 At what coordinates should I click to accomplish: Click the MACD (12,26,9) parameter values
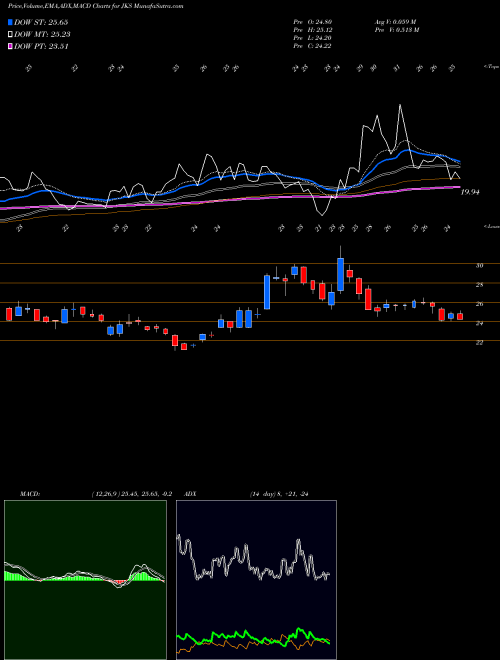(x=131, y=494)
